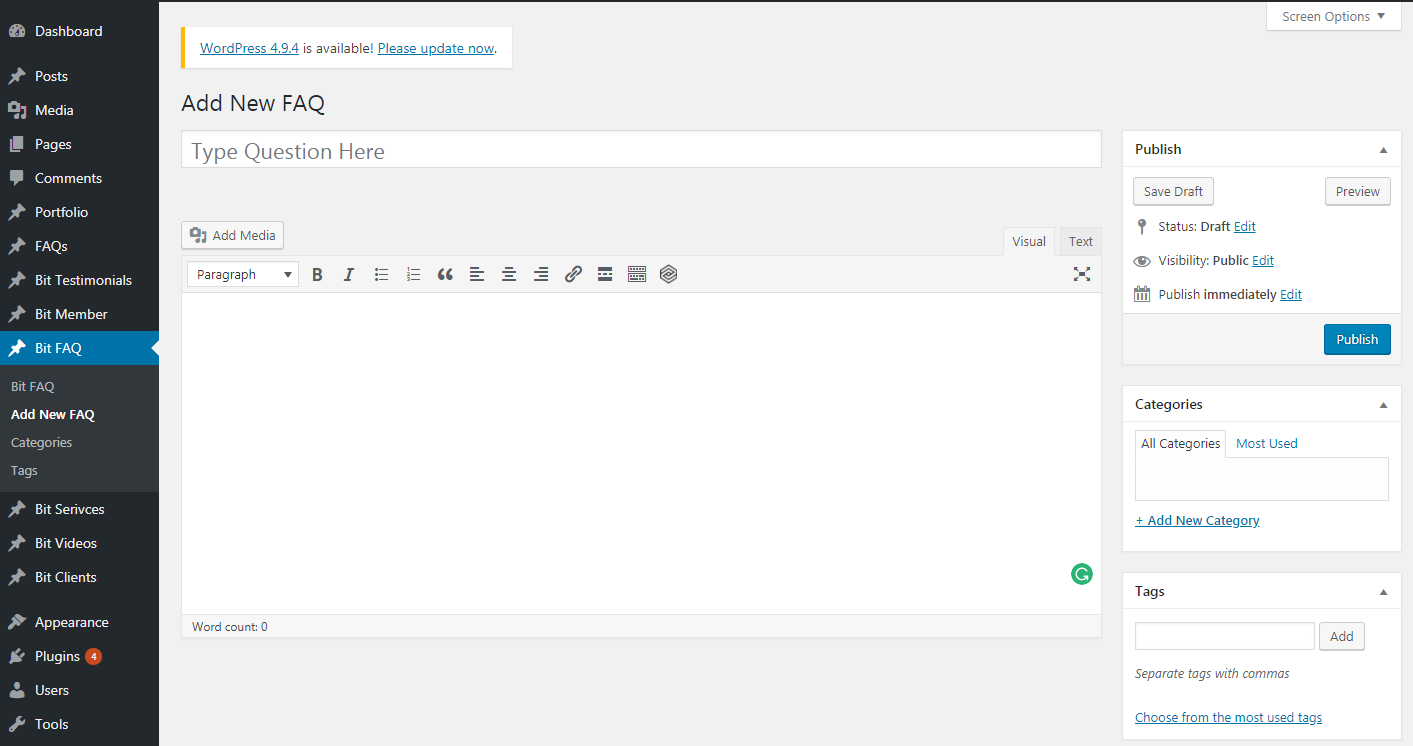Apply italic formatting in editor toolbar

click(349, 274)
